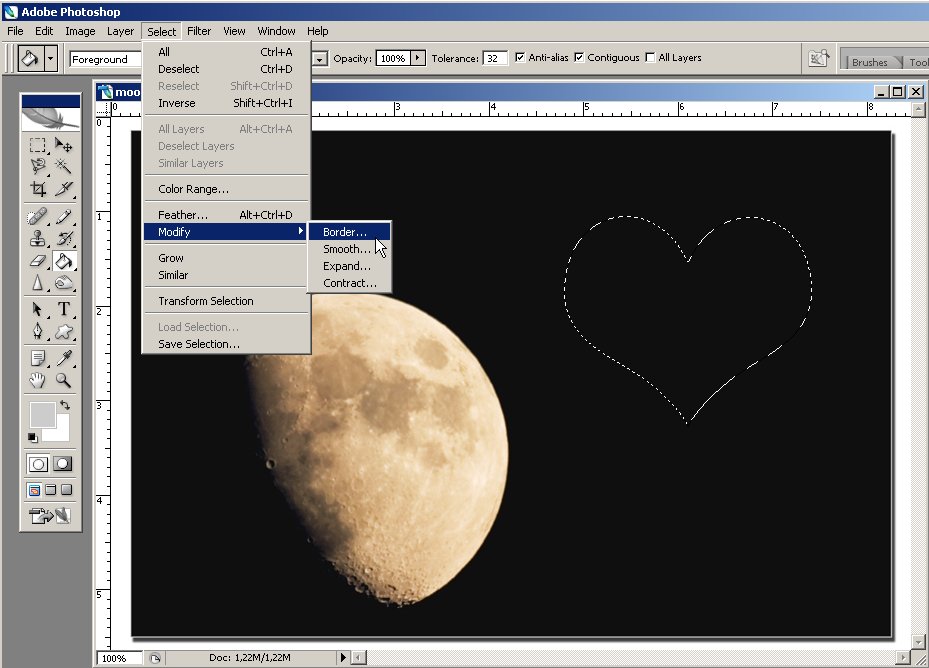Select the Eyedropper tool

[62, 356]
